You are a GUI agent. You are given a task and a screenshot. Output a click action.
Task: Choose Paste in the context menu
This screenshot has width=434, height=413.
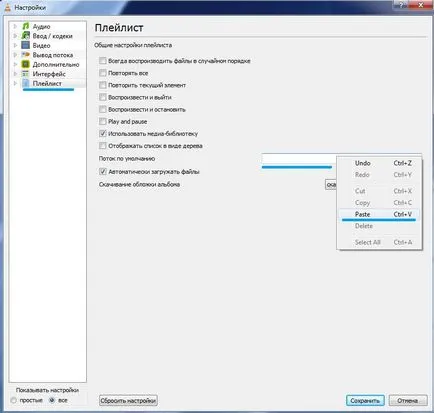point(379,214)
